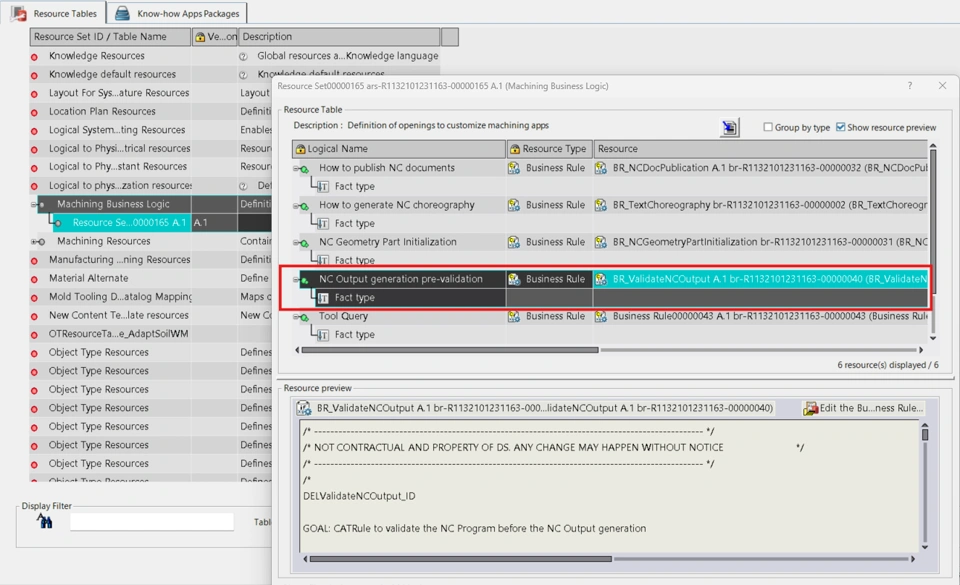Switch to the Know-how Apps Packages tab

pyautogui.click(x=177, y=14)
